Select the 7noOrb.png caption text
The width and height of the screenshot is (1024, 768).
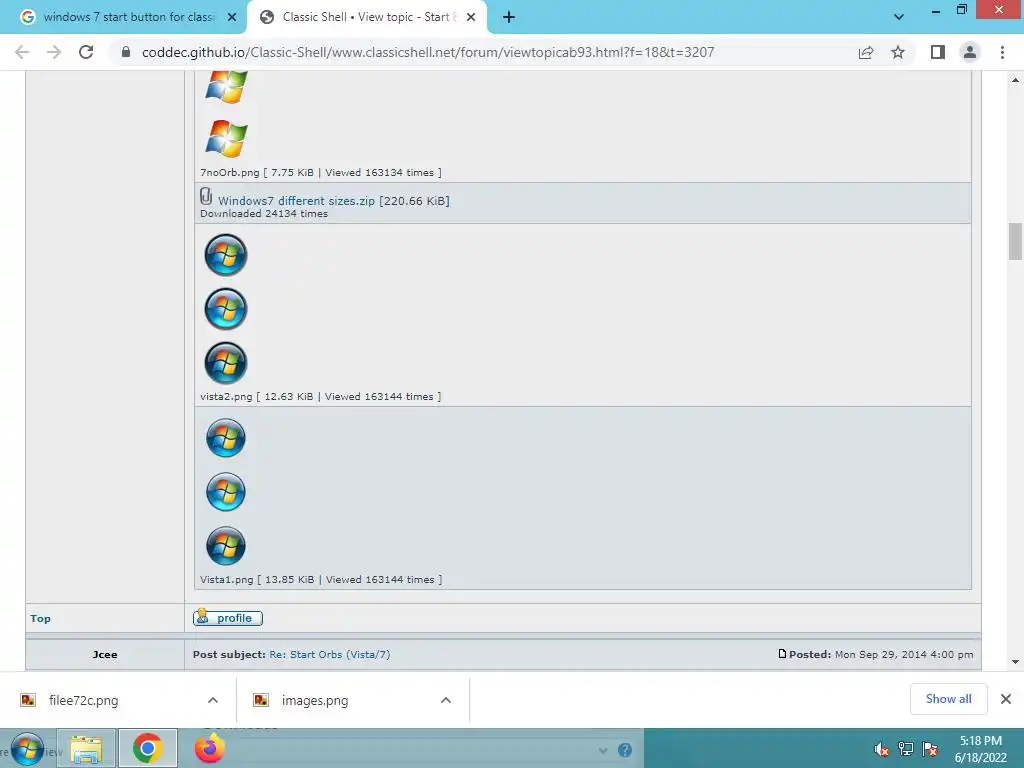(x=321, y=173)
